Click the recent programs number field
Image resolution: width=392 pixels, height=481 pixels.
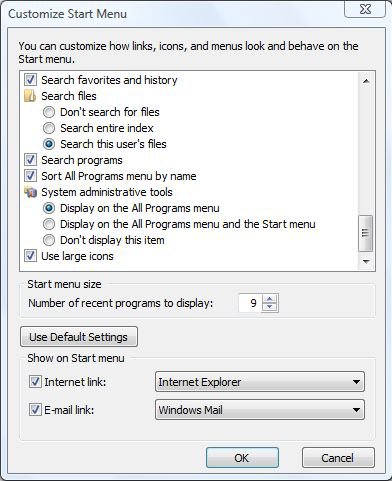pyautogui.click(x=250, y=303)
